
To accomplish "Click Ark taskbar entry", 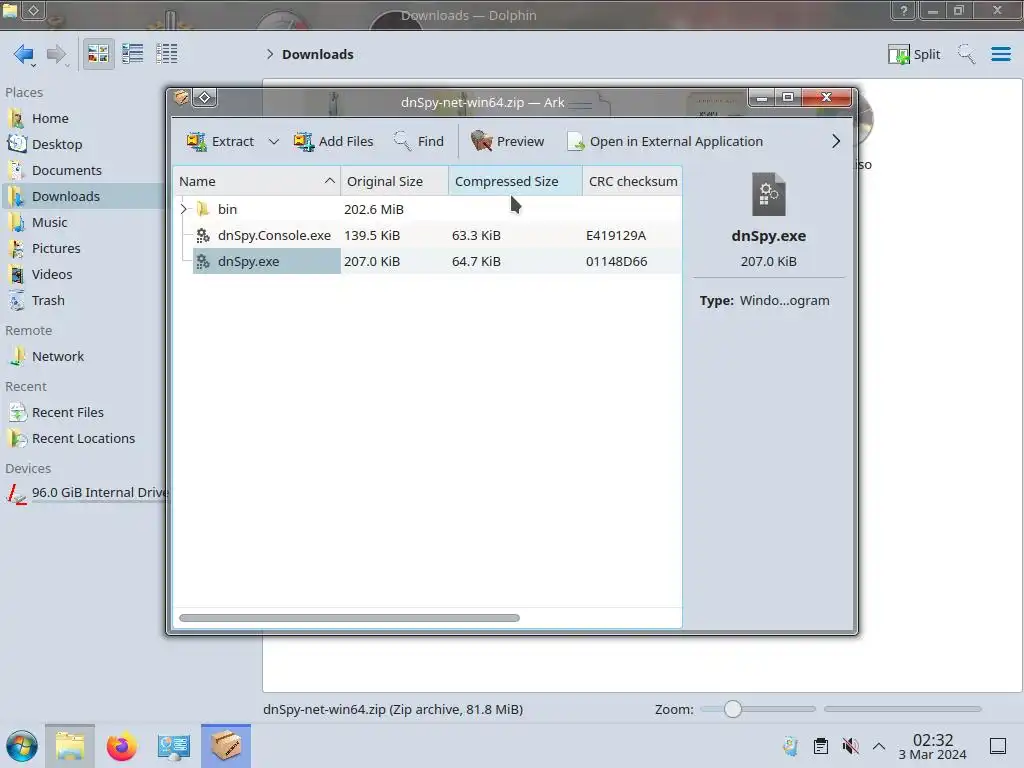I will pos(226,746).
